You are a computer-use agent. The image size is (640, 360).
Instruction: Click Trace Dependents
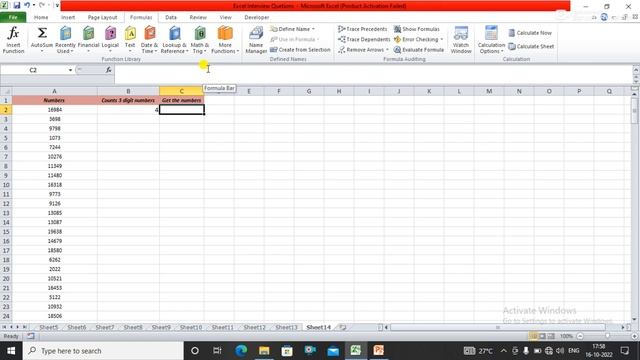point(364,39)
